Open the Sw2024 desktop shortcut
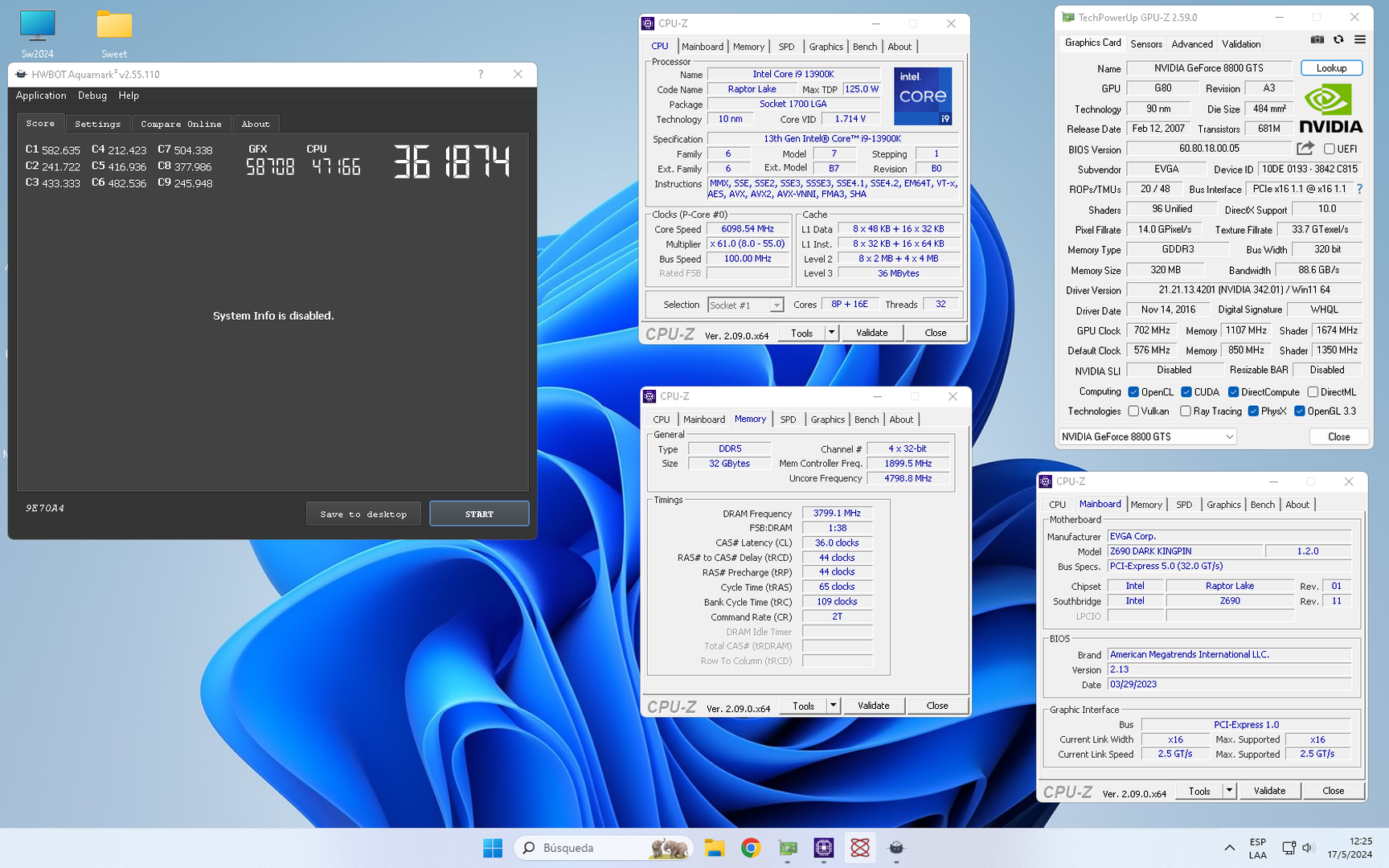The image size is (1389, 868). point(37,34)
